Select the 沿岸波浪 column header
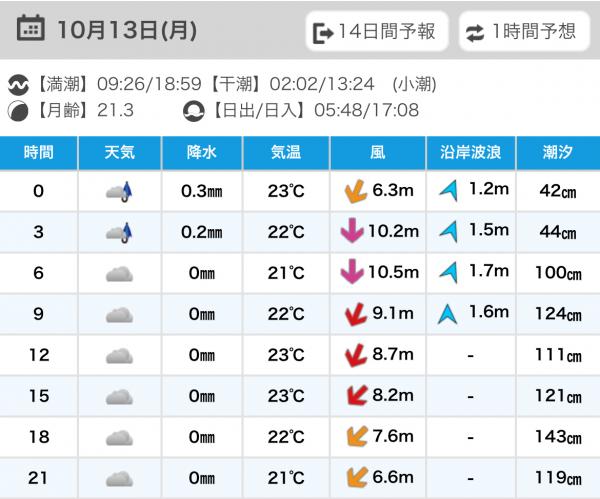 pos(471,153)
